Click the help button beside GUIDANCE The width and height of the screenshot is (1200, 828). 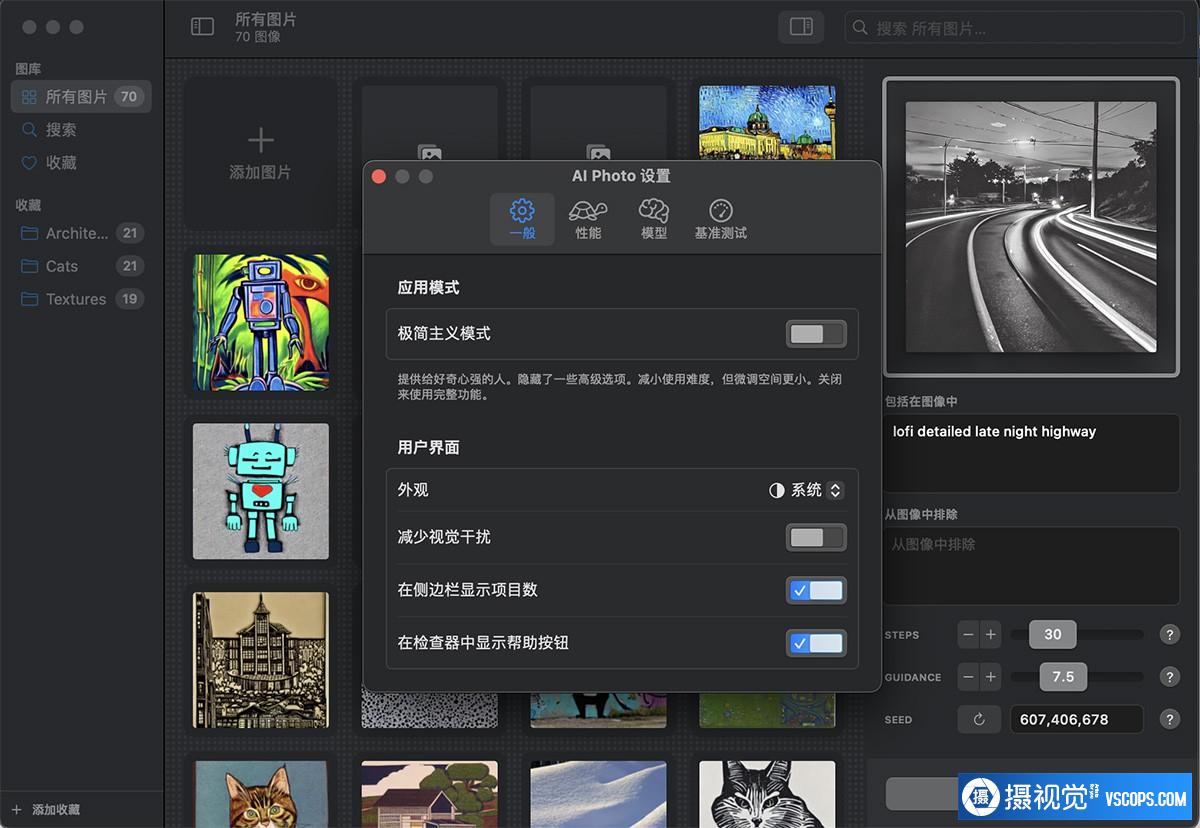click(x=1169, y=677)
